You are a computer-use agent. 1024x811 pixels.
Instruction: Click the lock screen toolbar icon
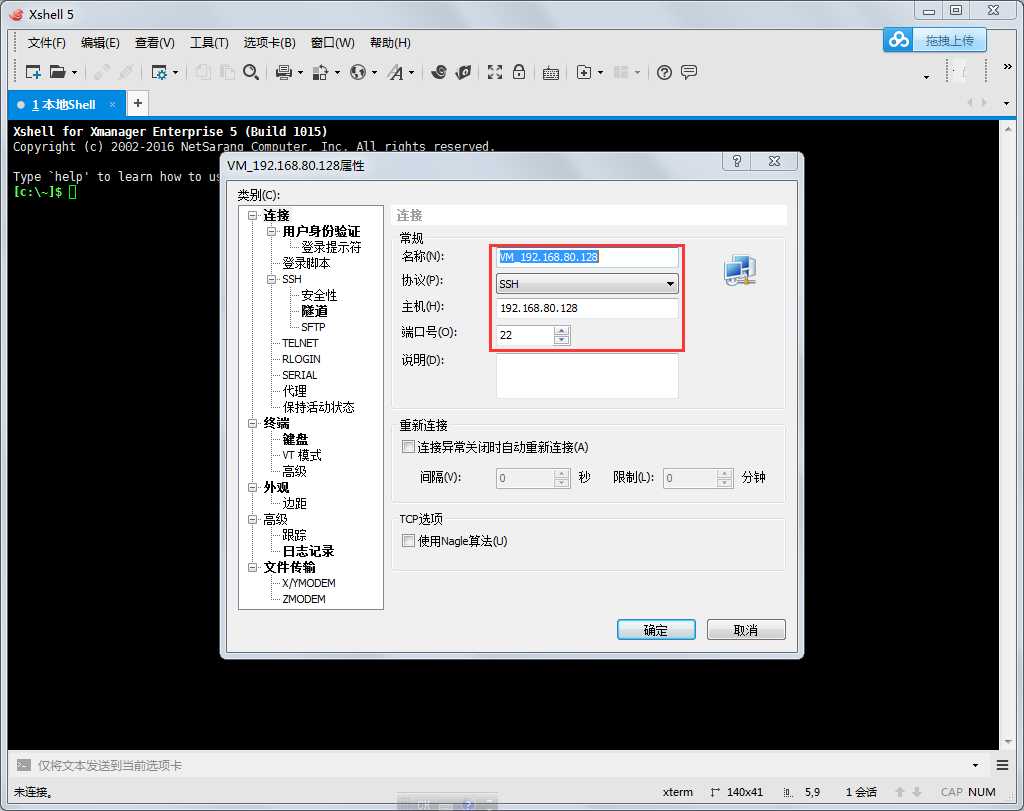point(519,72)
